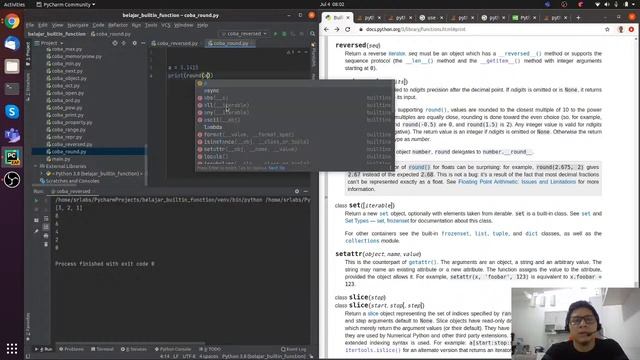640x360 pixels.
Task: Choose setattr from the completion popup
Action: click(x=294, y=149)
